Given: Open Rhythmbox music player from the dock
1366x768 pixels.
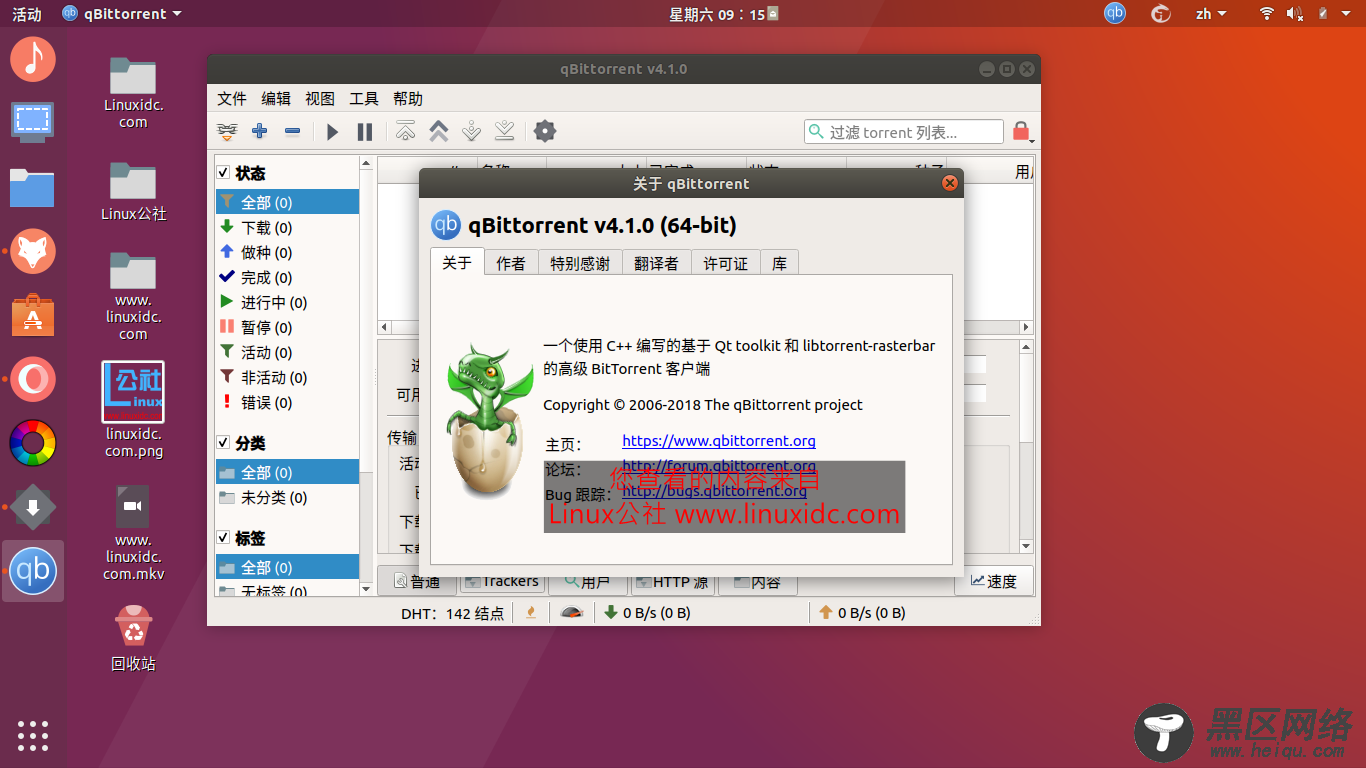Looking at the screenshot, I should [x=33, y=58].
